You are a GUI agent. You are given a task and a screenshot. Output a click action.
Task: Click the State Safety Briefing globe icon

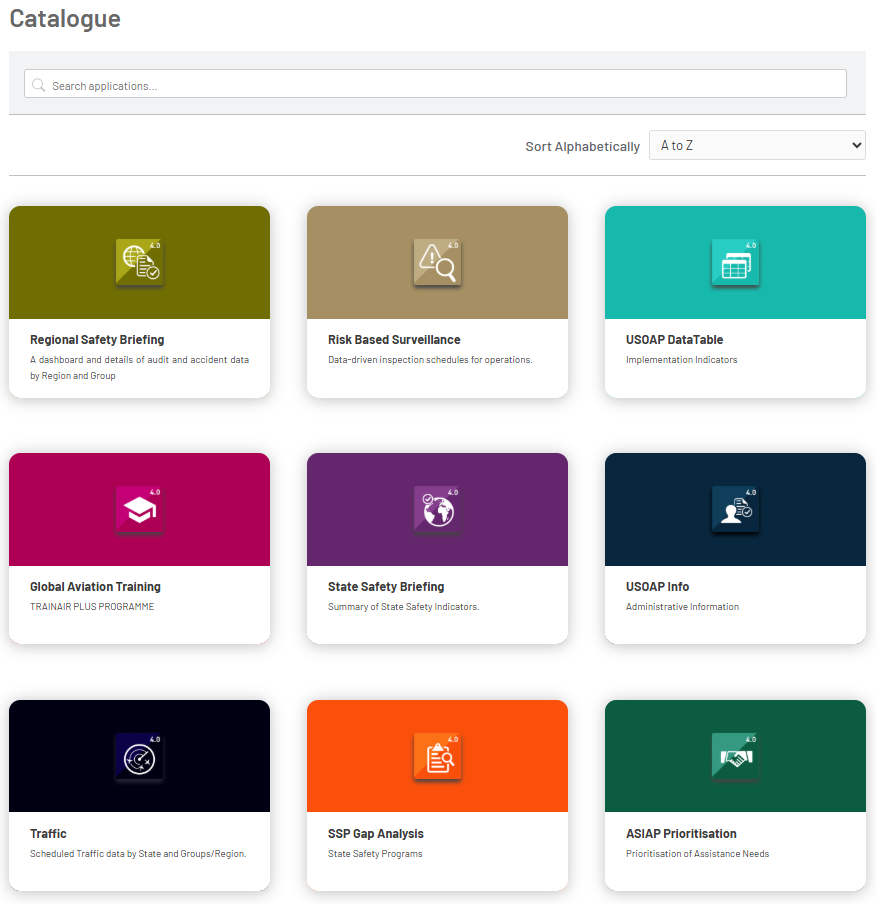437,510
